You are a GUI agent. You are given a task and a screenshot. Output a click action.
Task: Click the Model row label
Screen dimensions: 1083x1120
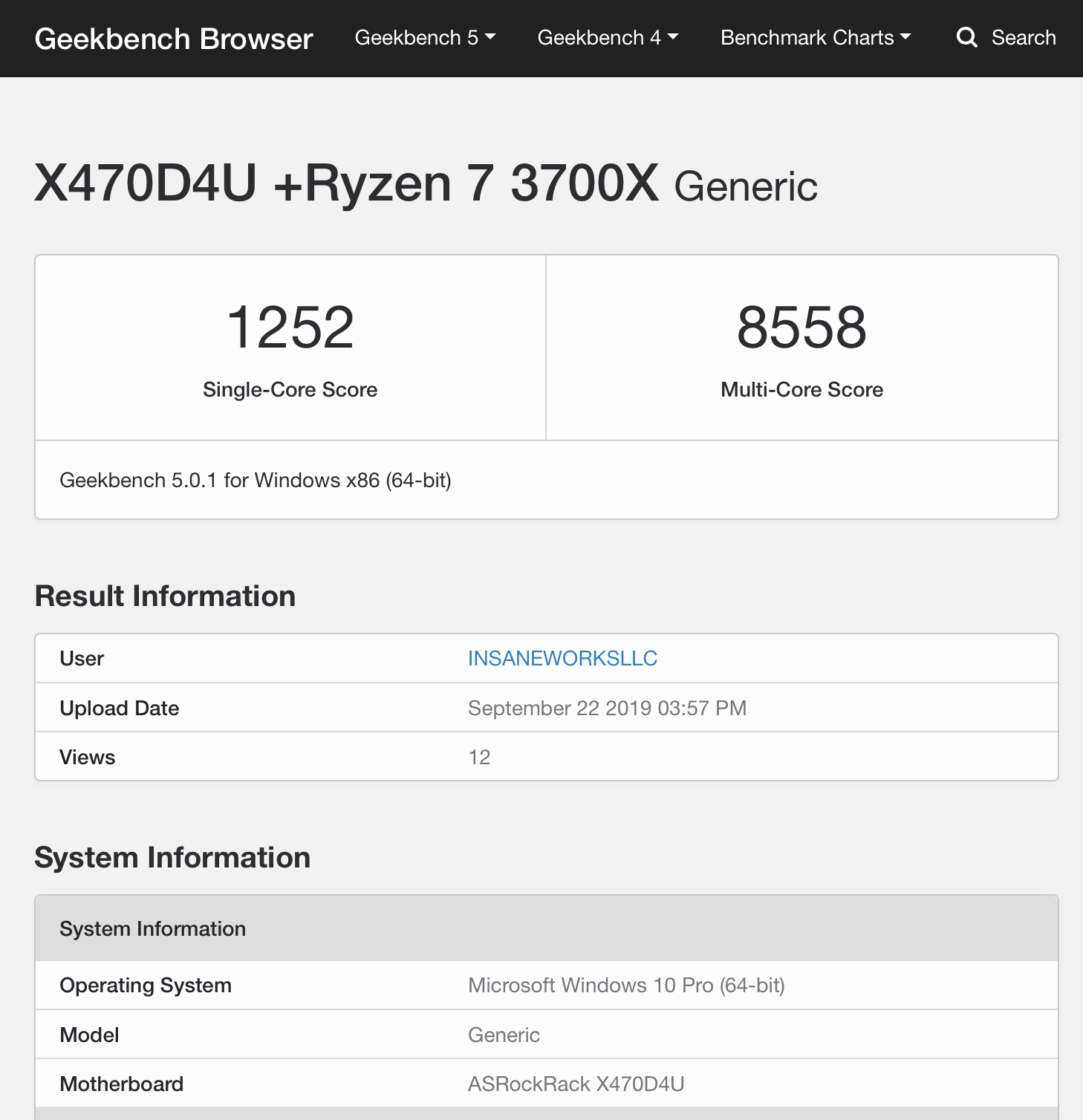89,1035
